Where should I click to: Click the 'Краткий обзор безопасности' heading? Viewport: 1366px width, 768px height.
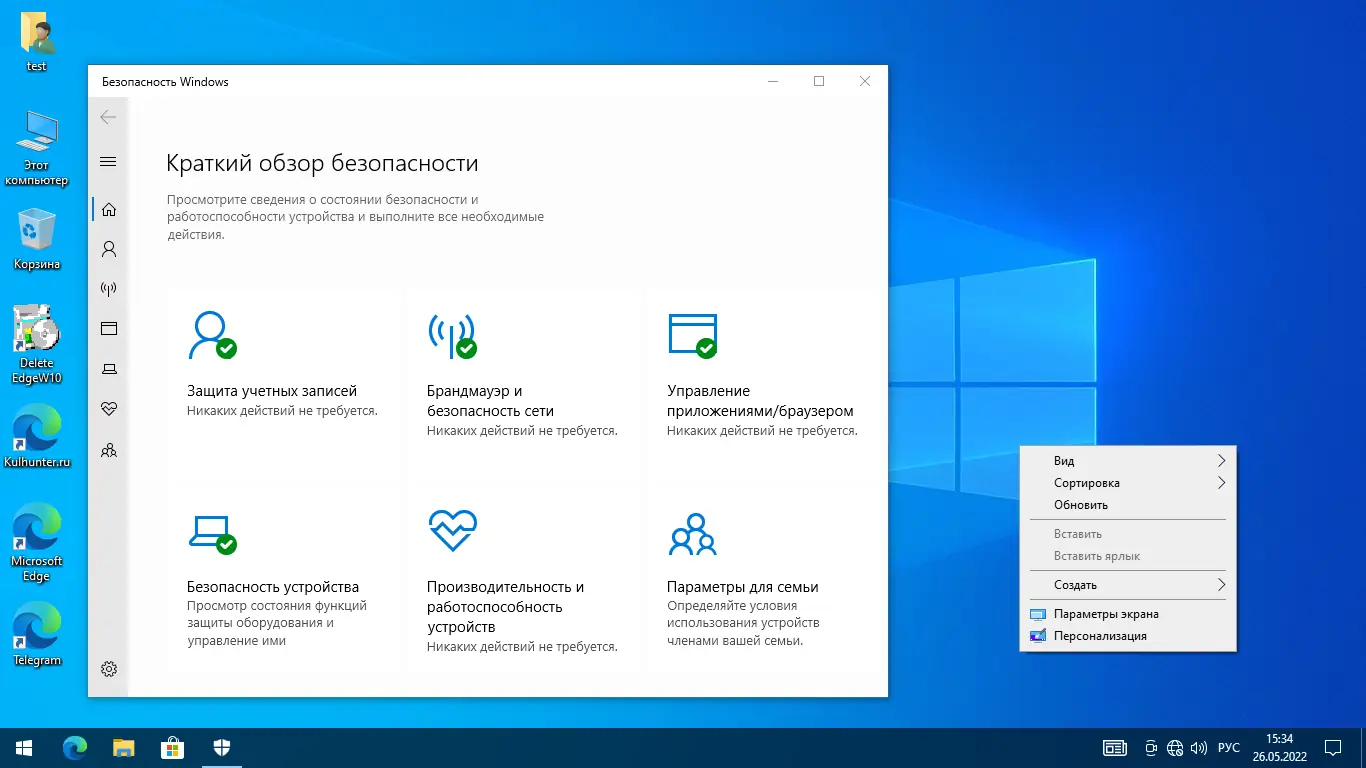click(x=322, y=163)
